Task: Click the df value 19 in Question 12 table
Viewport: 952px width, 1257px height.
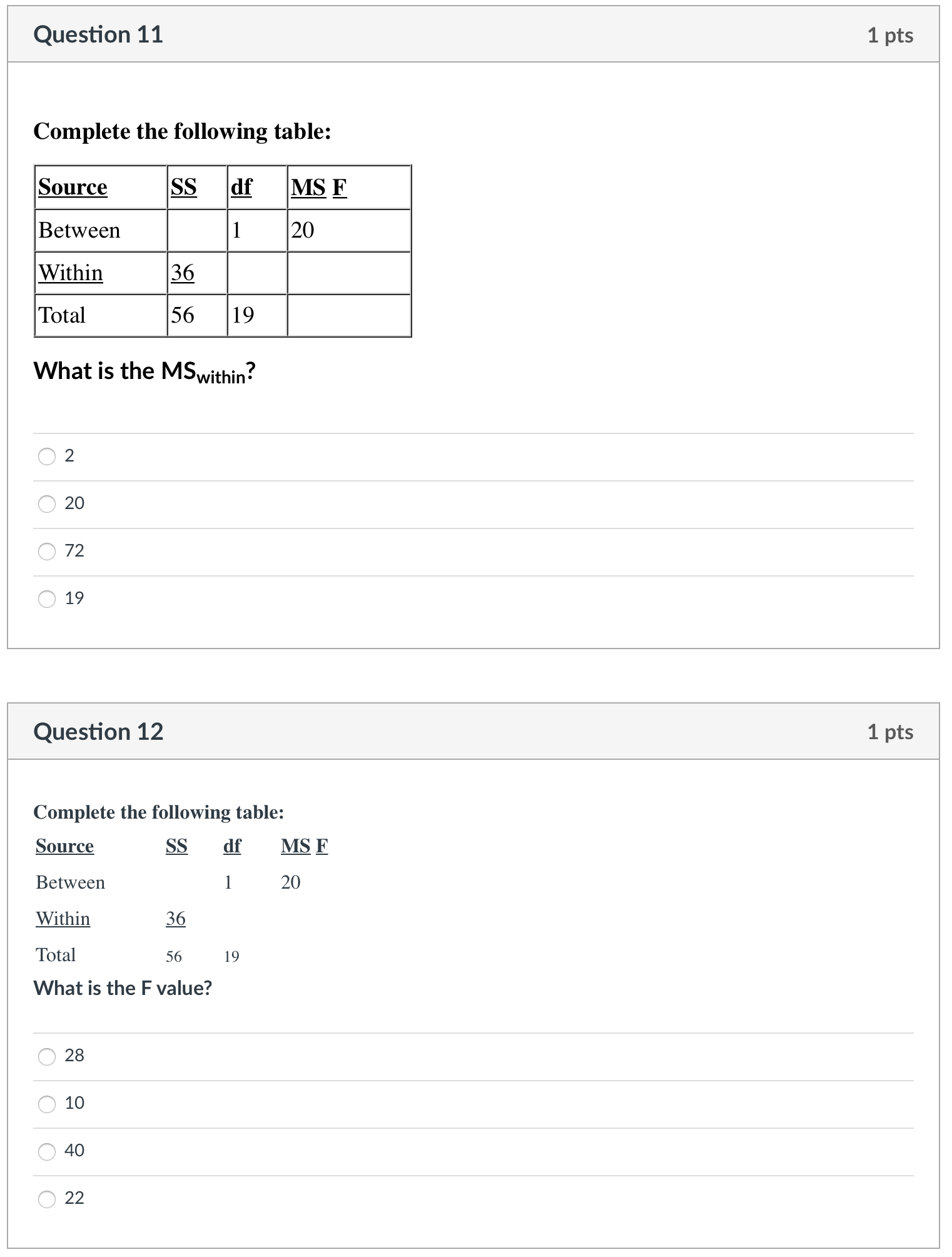Action: pyautogui.click(x=231, y=955)
